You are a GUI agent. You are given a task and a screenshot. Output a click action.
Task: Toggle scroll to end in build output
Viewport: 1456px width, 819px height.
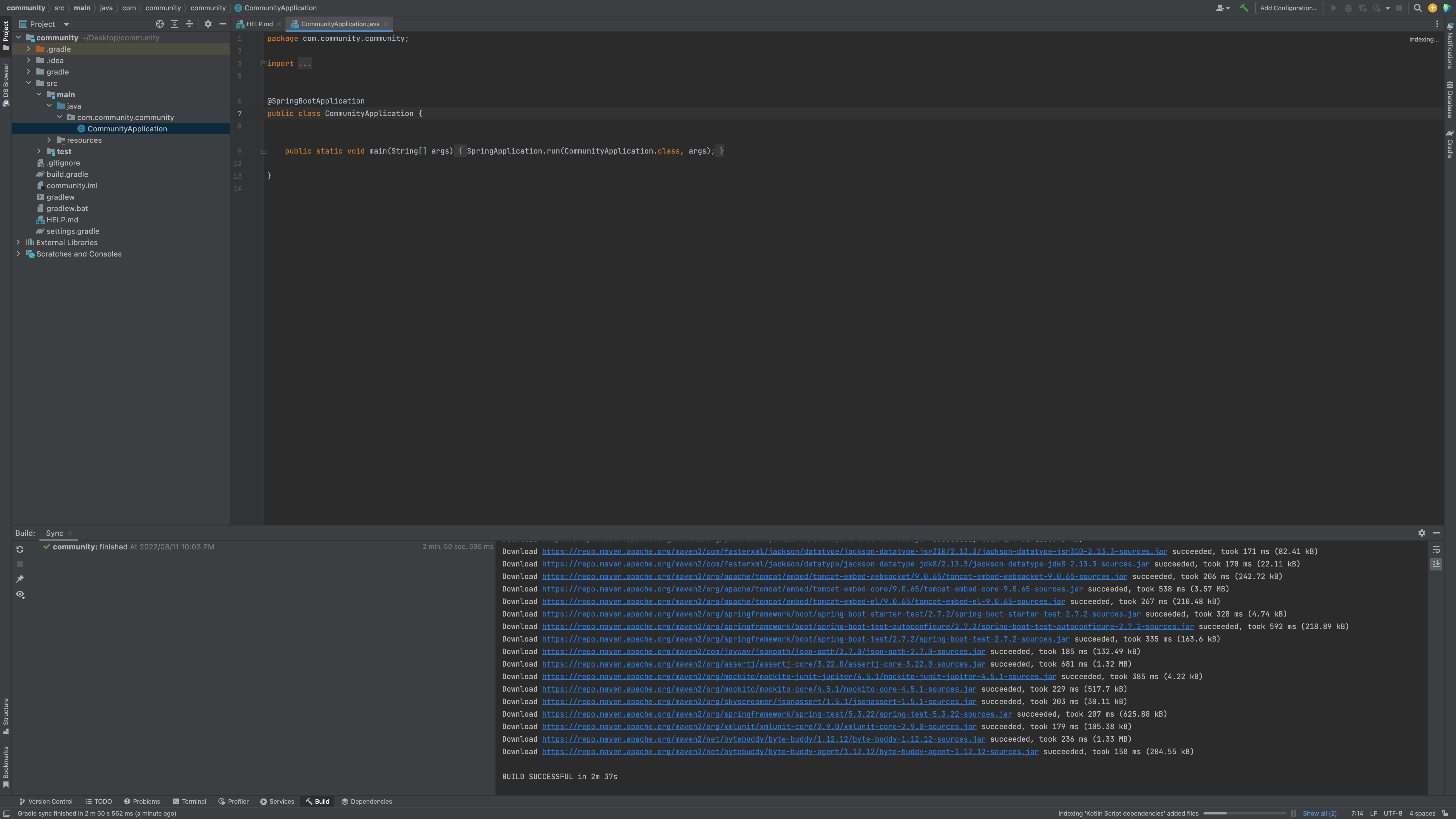pos(1436,564)
